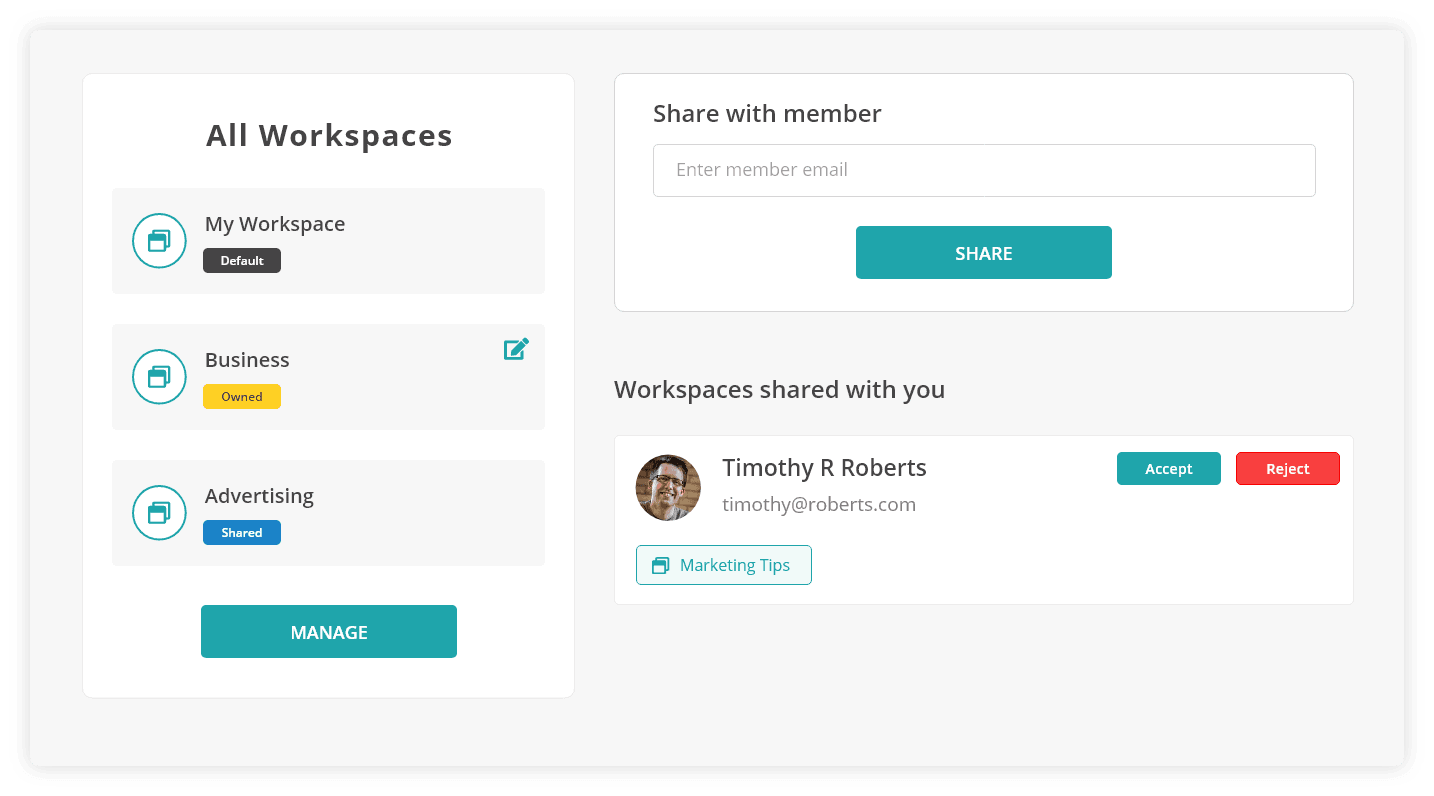Click the timothy@roberts.com email address
The height and width of the screenshot is (796, 1434).
(x=819, y=505)
